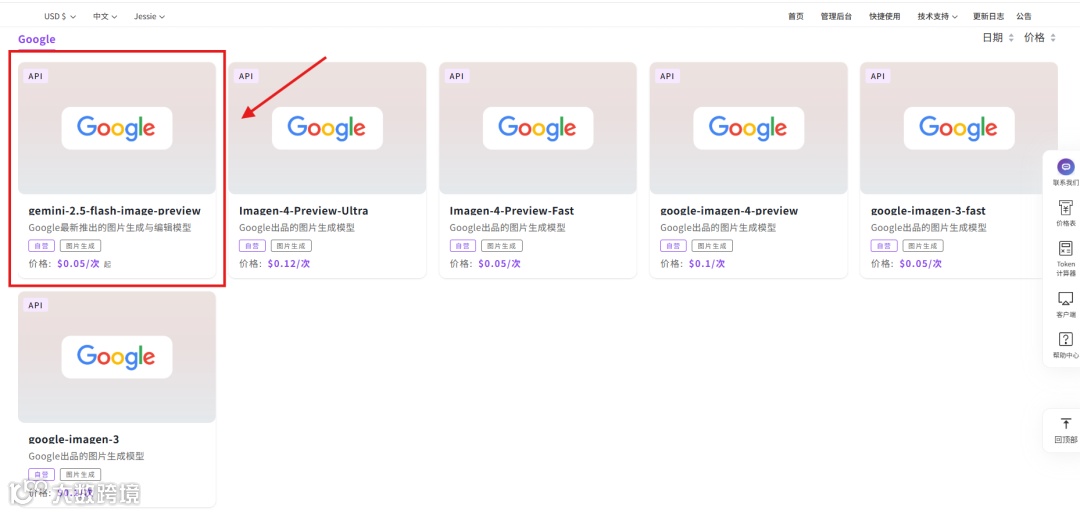Image resolution: width=1080 pixels, height=513 pixels.
Task: Open the 帮助中心 help icon
Action: (x=1065, y=339)
